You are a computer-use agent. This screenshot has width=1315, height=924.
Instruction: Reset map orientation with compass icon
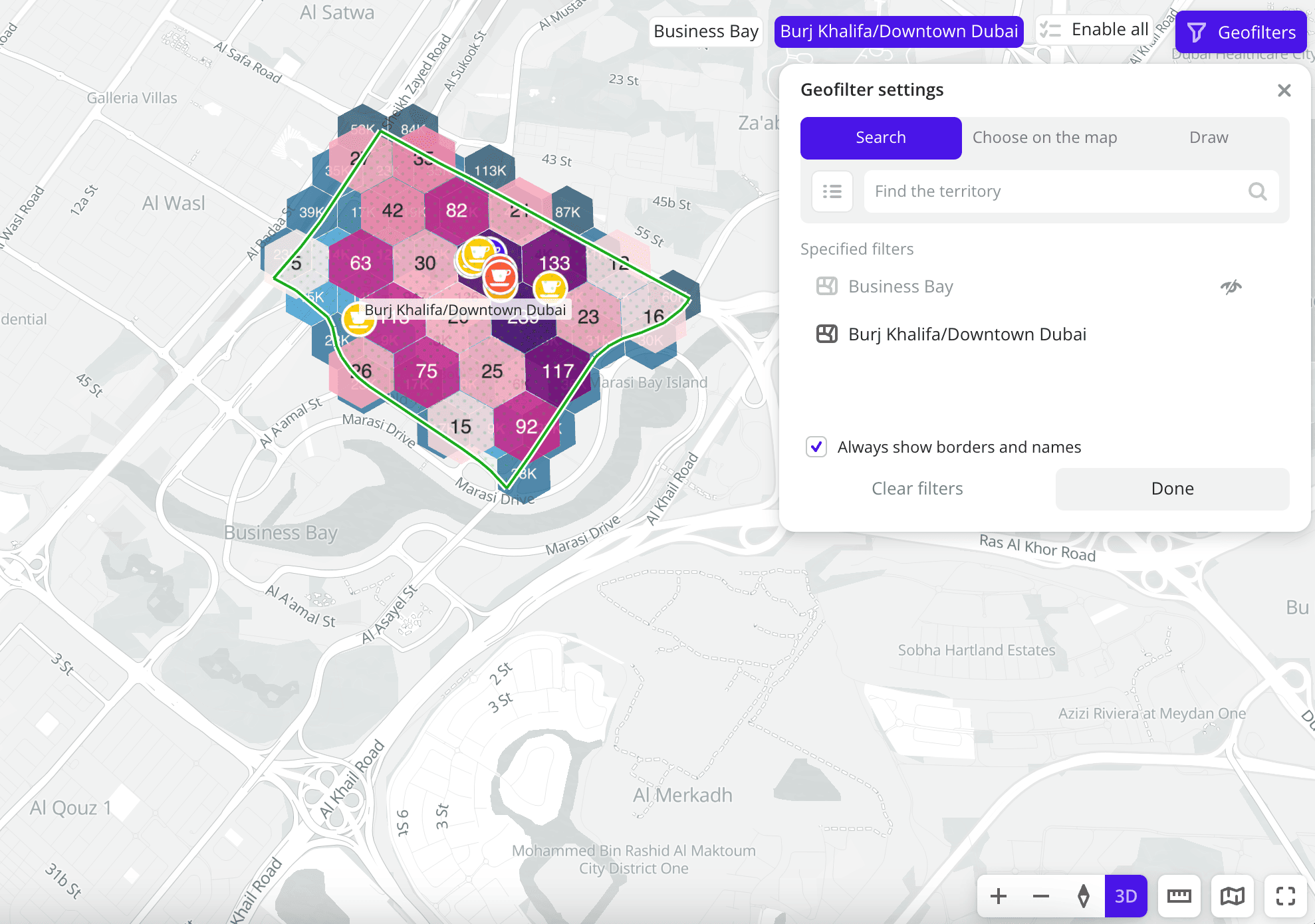[x=1083, y=896]
